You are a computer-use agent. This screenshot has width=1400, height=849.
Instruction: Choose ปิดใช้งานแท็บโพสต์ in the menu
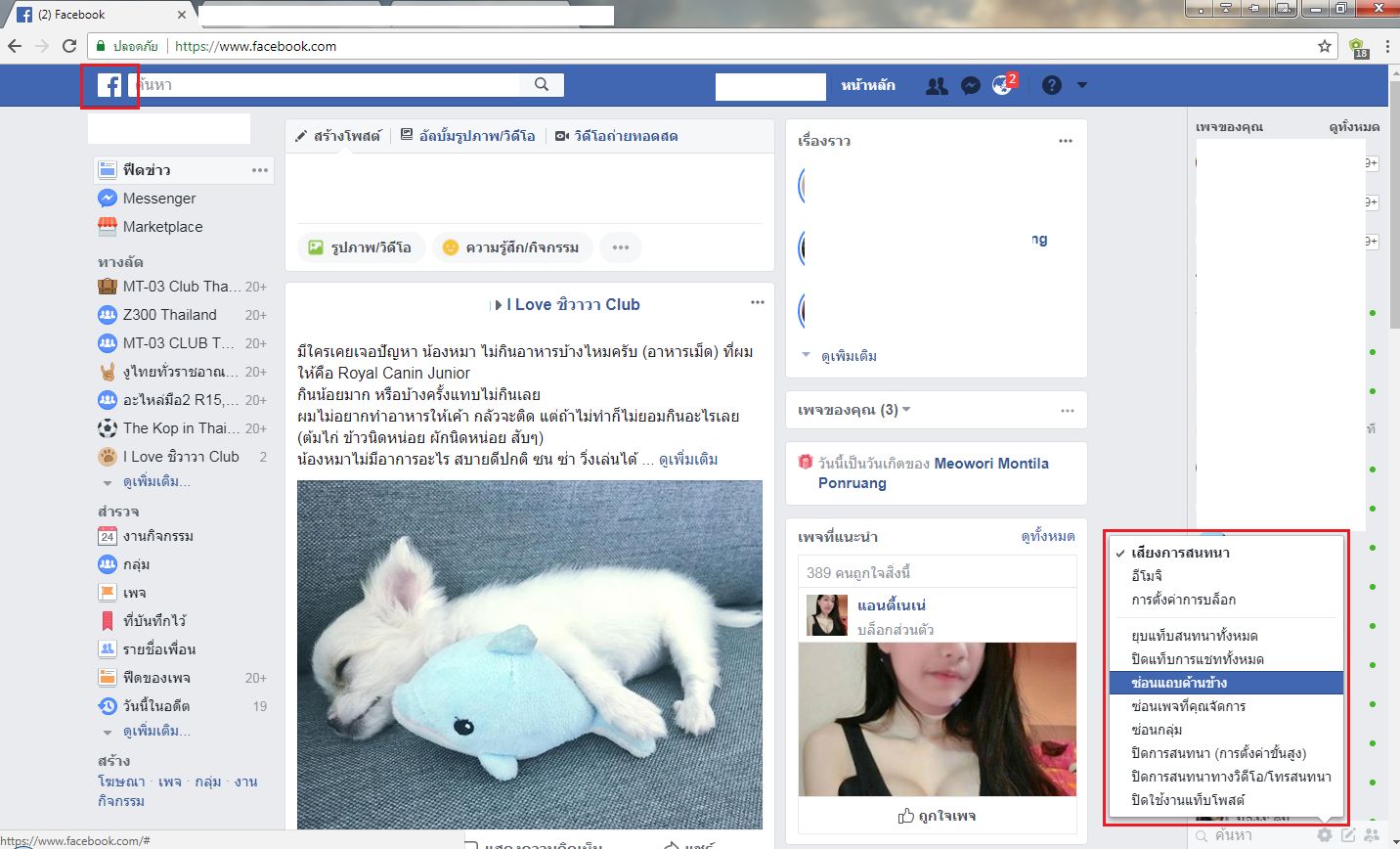(x=1224, y=800)
